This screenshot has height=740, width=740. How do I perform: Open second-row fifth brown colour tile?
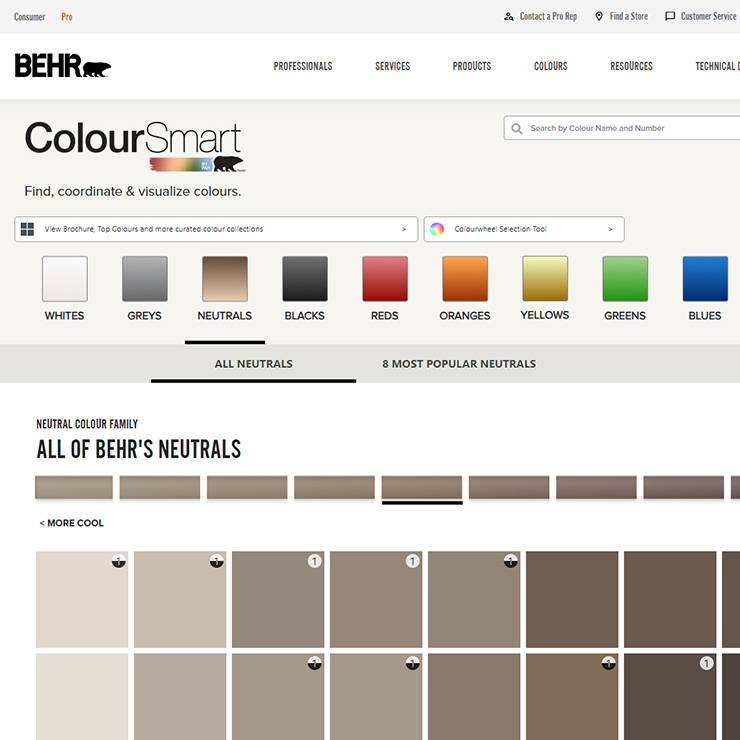coord(474,697)
